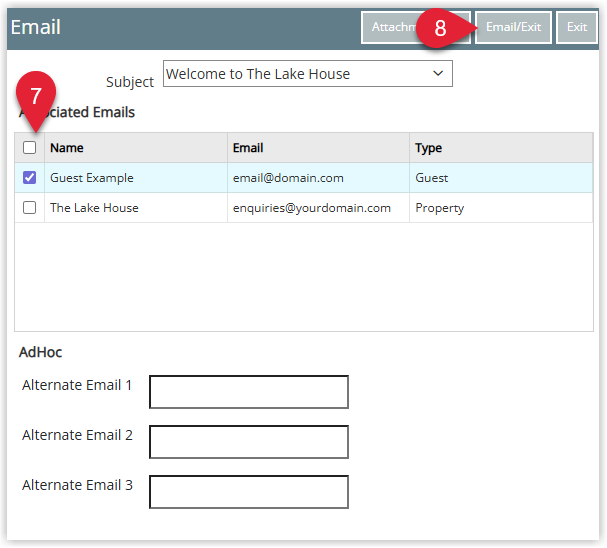Click the Property type cell
This screenshot has height=548, width=607.
tap(501, 208)
